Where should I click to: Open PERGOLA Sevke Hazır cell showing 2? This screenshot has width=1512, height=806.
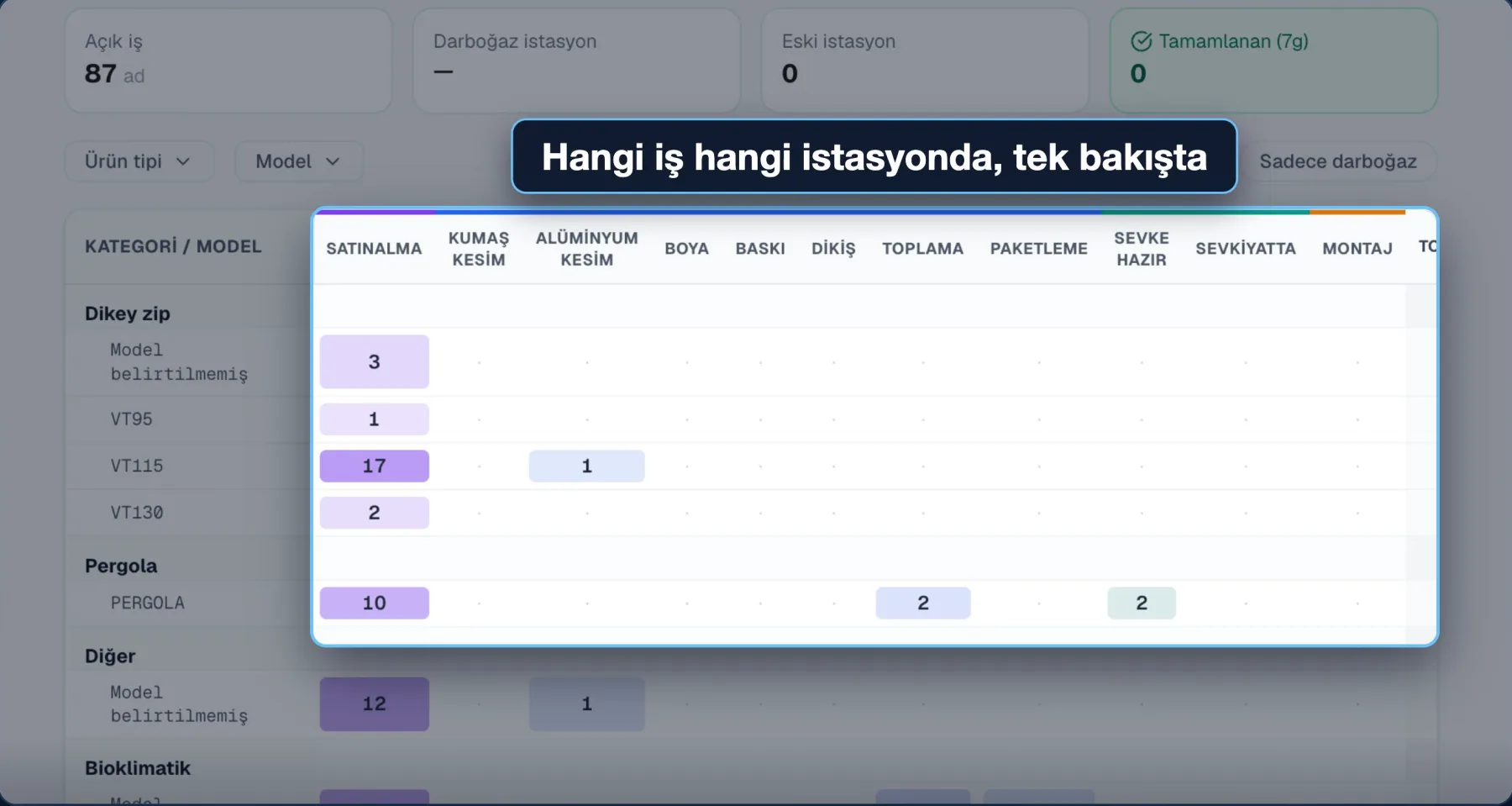1142,603
